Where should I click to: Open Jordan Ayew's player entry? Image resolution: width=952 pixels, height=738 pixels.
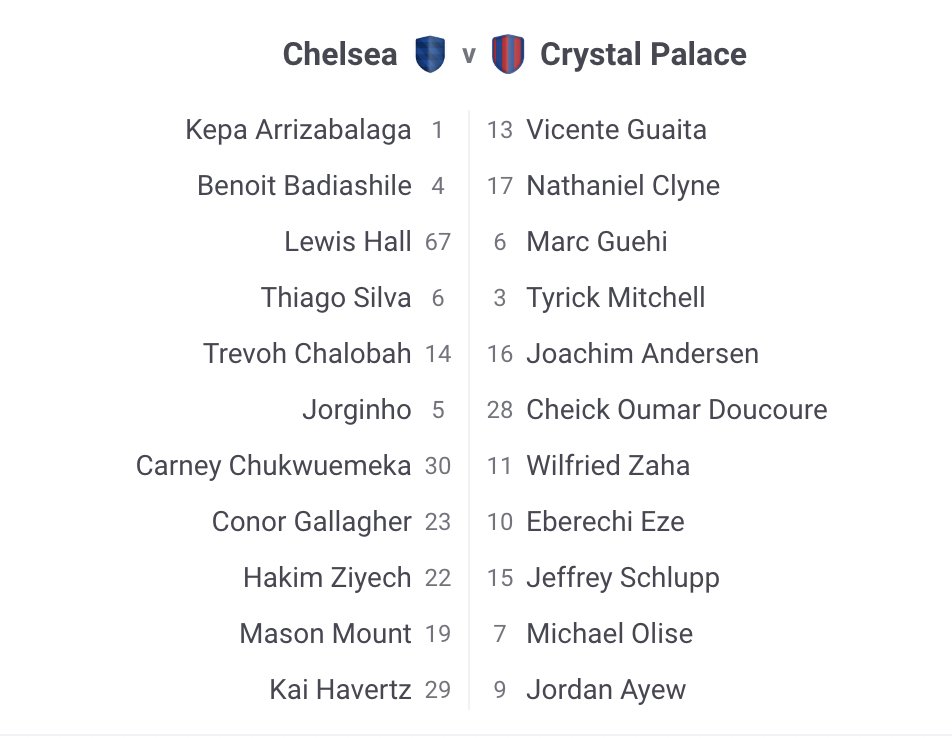(x=606, y=690)
